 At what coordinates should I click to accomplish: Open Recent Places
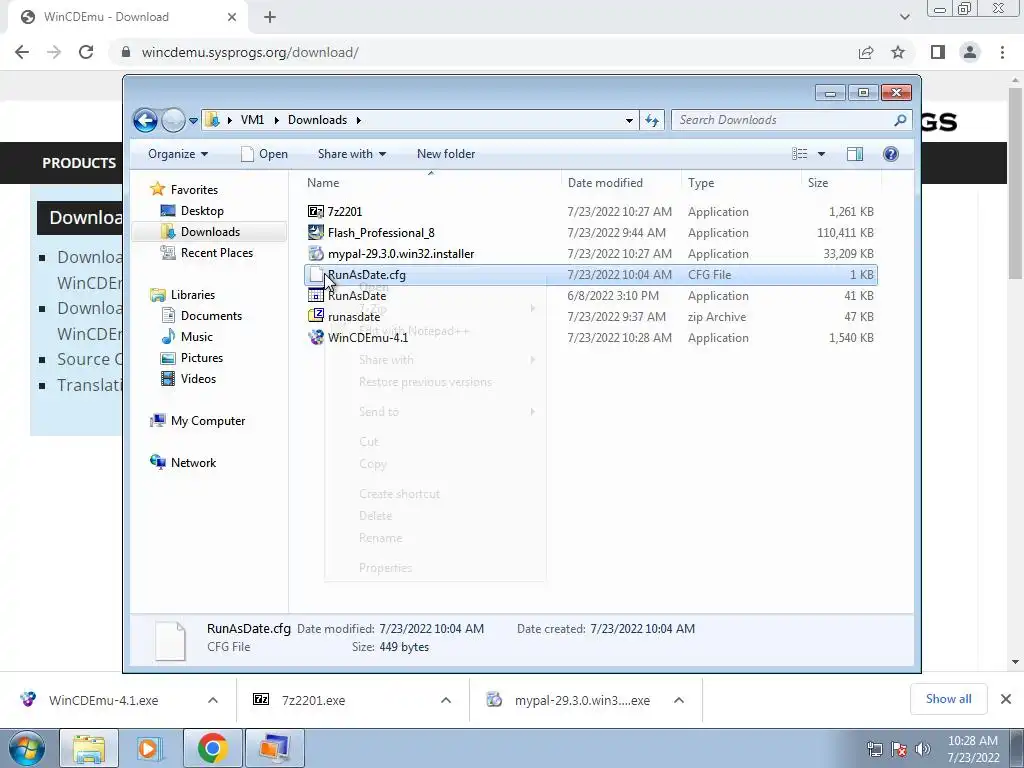pos(216,253)
